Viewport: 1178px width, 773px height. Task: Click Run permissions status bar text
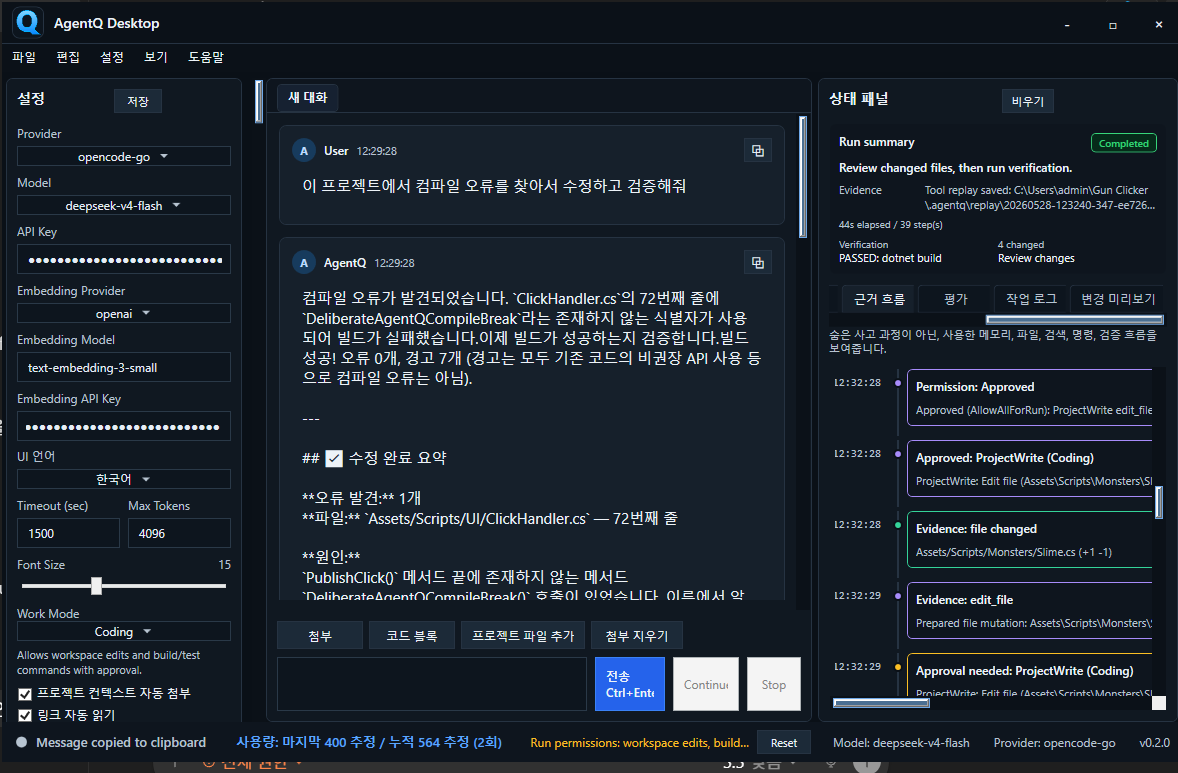click(x=639, y=742)
